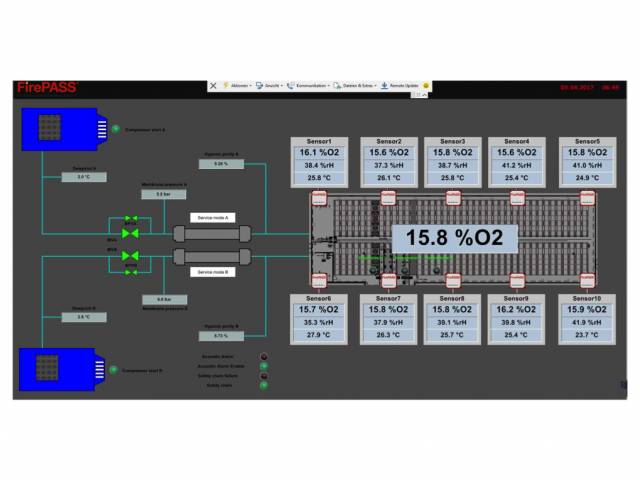Toggle the Compressor start B indicator

[115, 370]
